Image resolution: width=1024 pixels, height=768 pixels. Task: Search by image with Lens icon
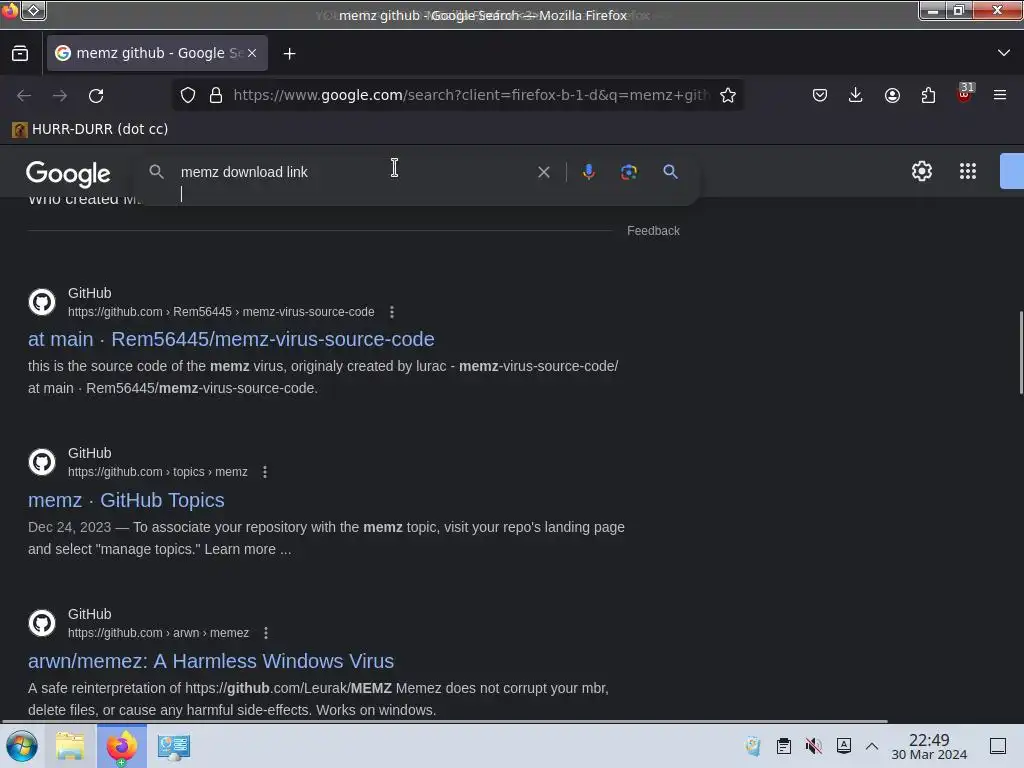tap(628, 172)
